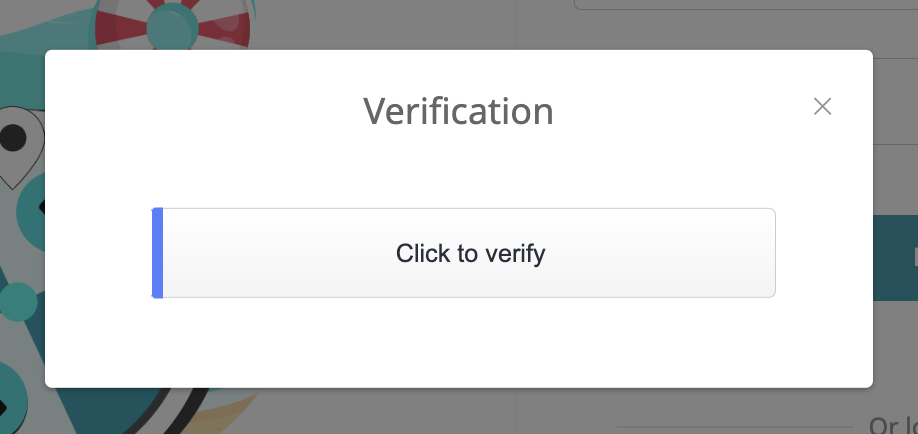Click the partially visible "Or lo" text

(893, 425)
